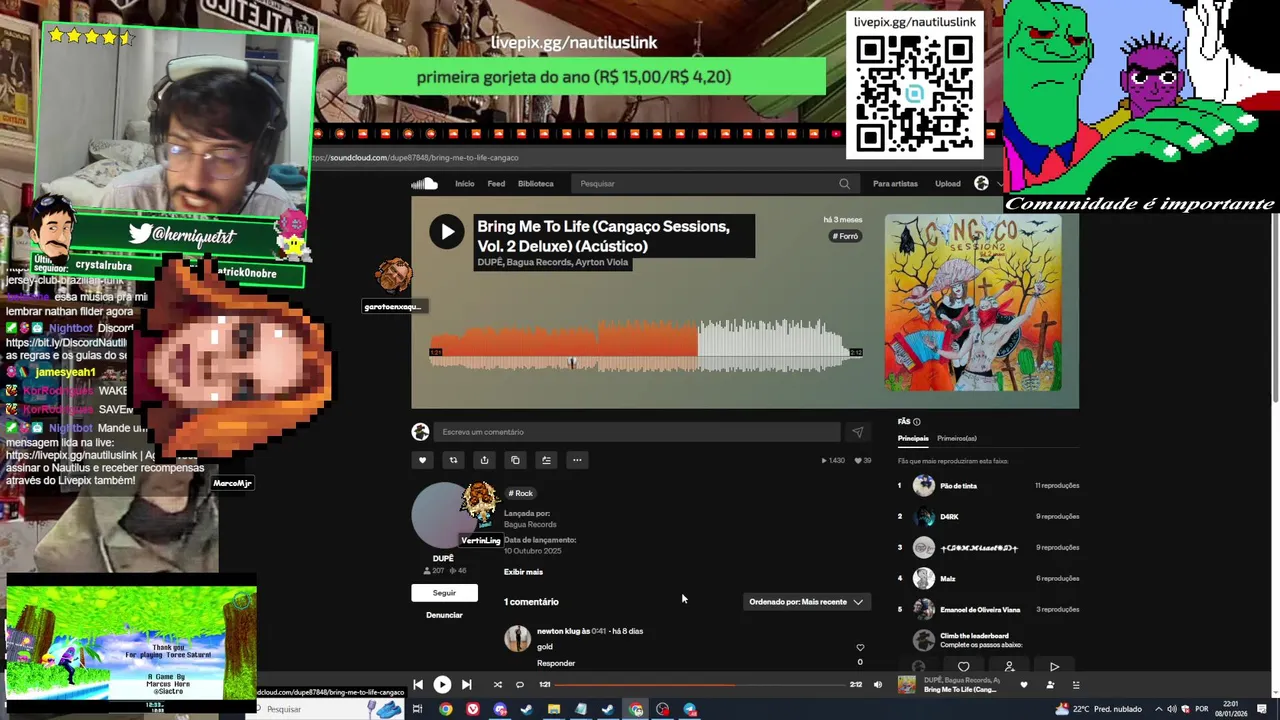The width and height of the screenshot is (1280, 720).
Task: Click the Windows taskbar Pesquisar search box
Action: pyautogui.click(x=325, y=709)
